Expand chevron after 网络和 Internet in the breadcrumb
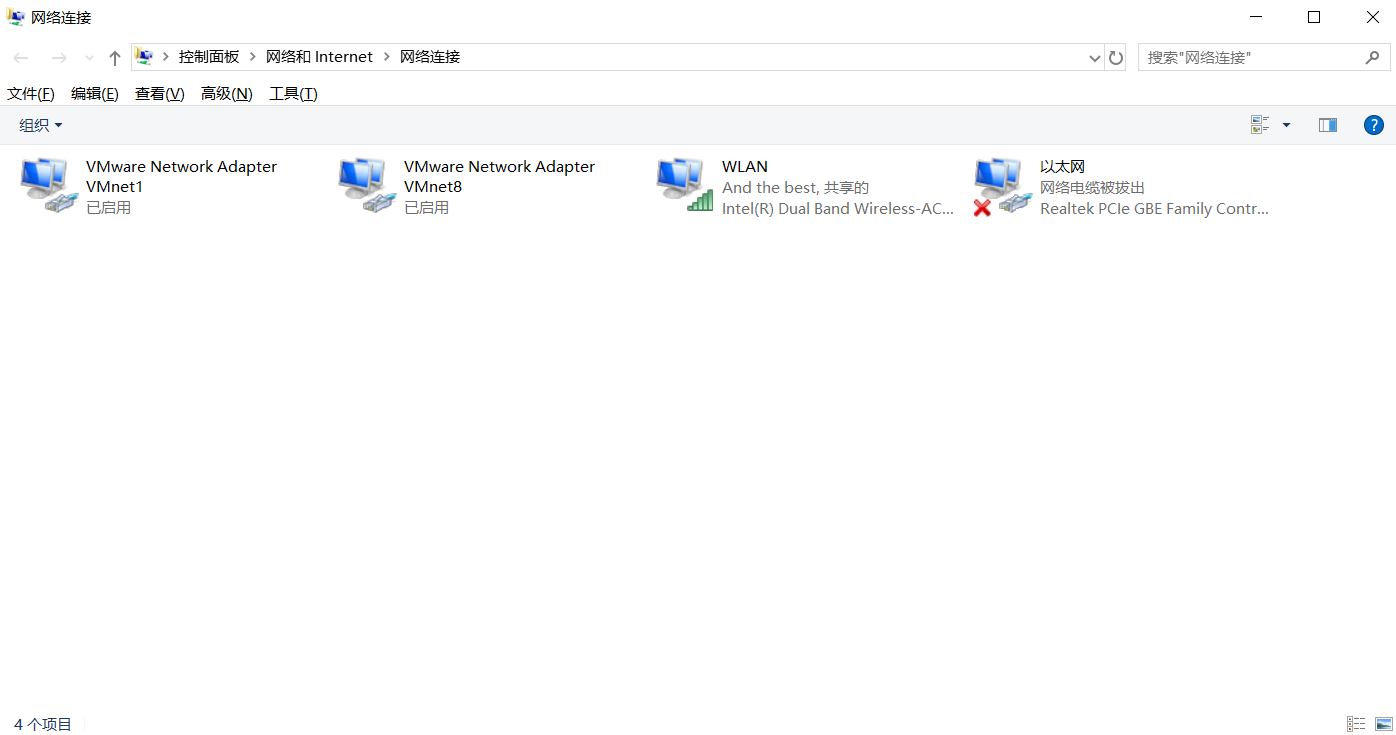 pyautogui.click(x=386, y=57)
